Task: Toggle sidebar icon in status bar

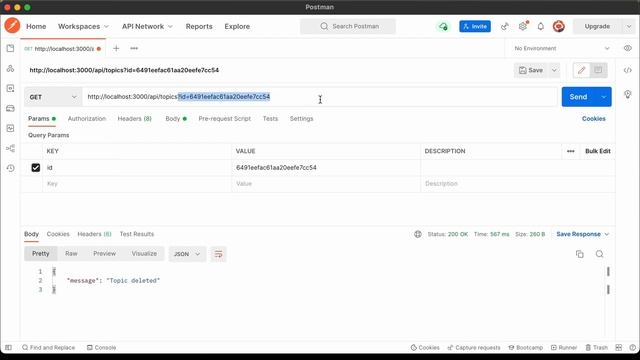Action: (8, 348)
